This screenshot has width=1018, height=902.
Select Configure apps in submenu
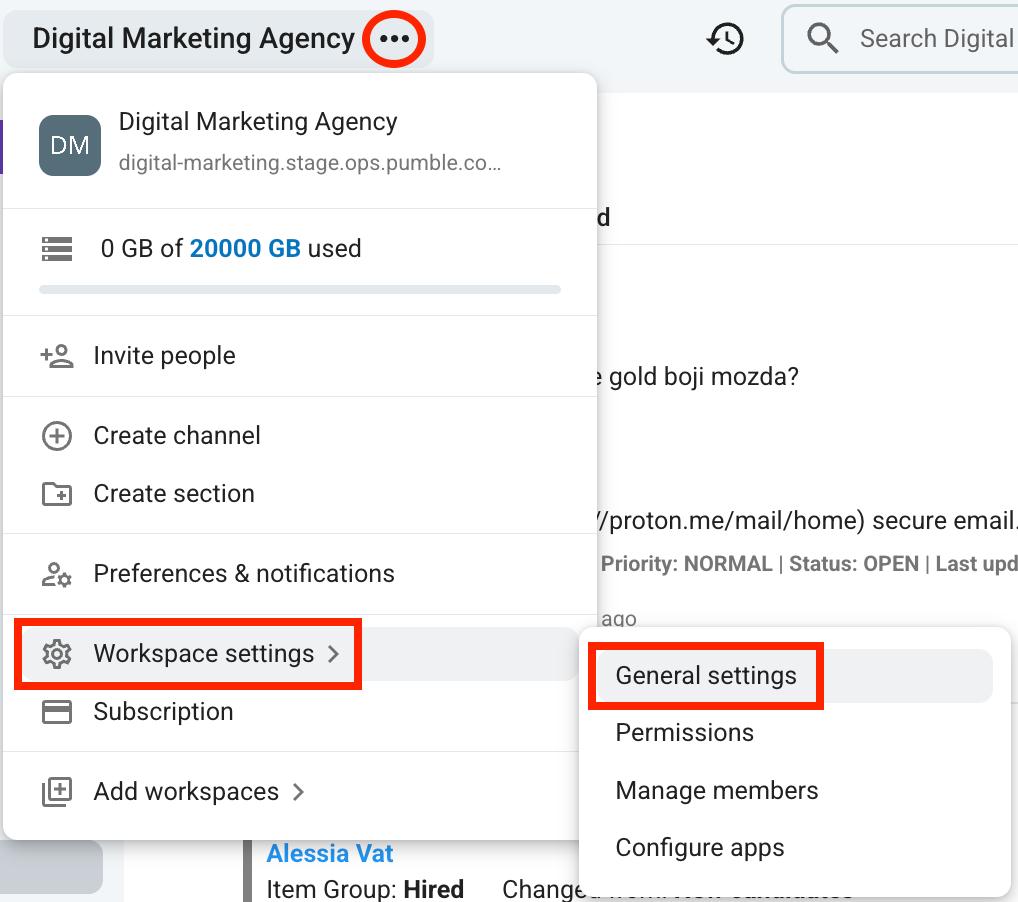pyautogui.click(x=795, y=848)
